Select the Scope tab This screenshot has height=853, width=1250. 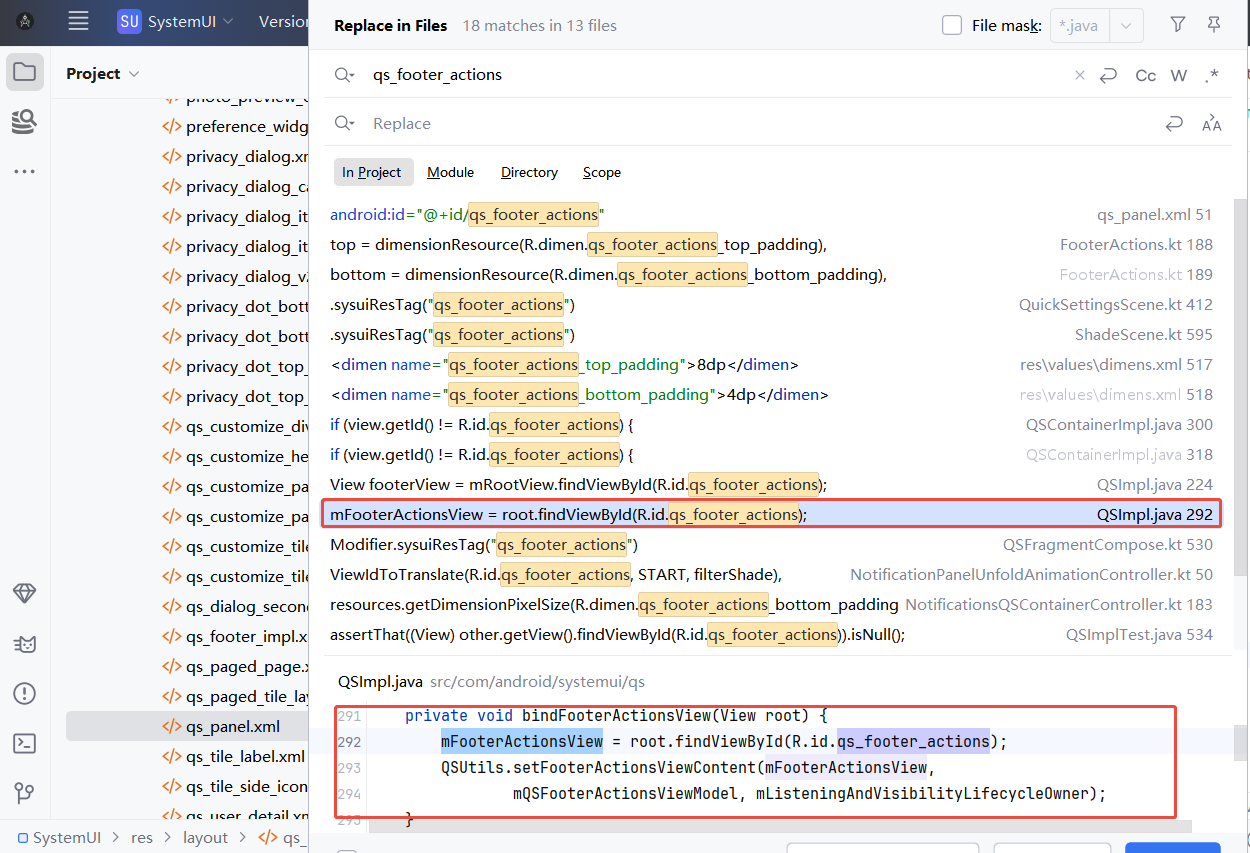point(602,172)
